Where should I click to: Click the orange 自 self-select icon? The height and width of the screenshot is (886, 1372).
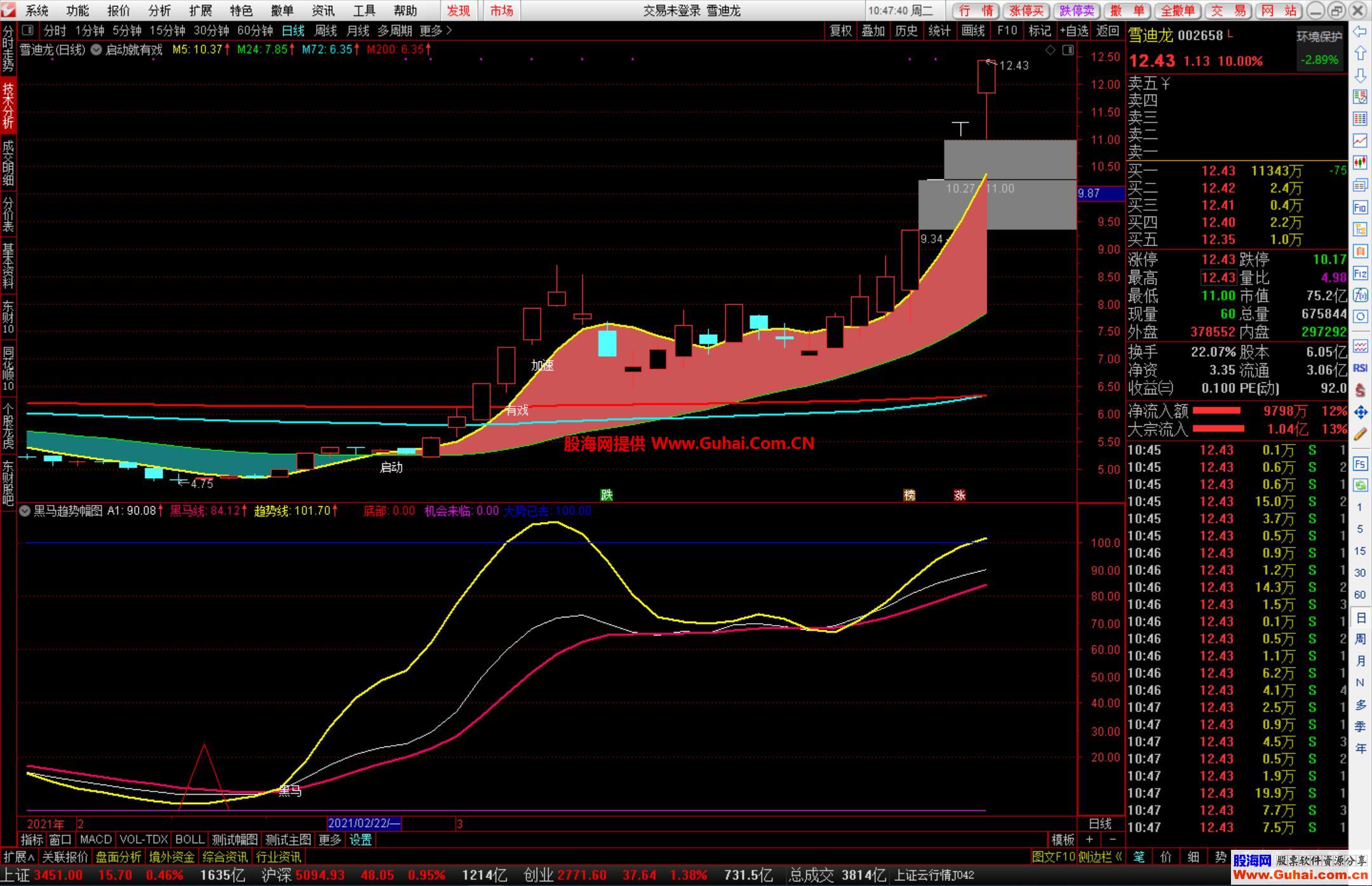(x=1360, y=251)
